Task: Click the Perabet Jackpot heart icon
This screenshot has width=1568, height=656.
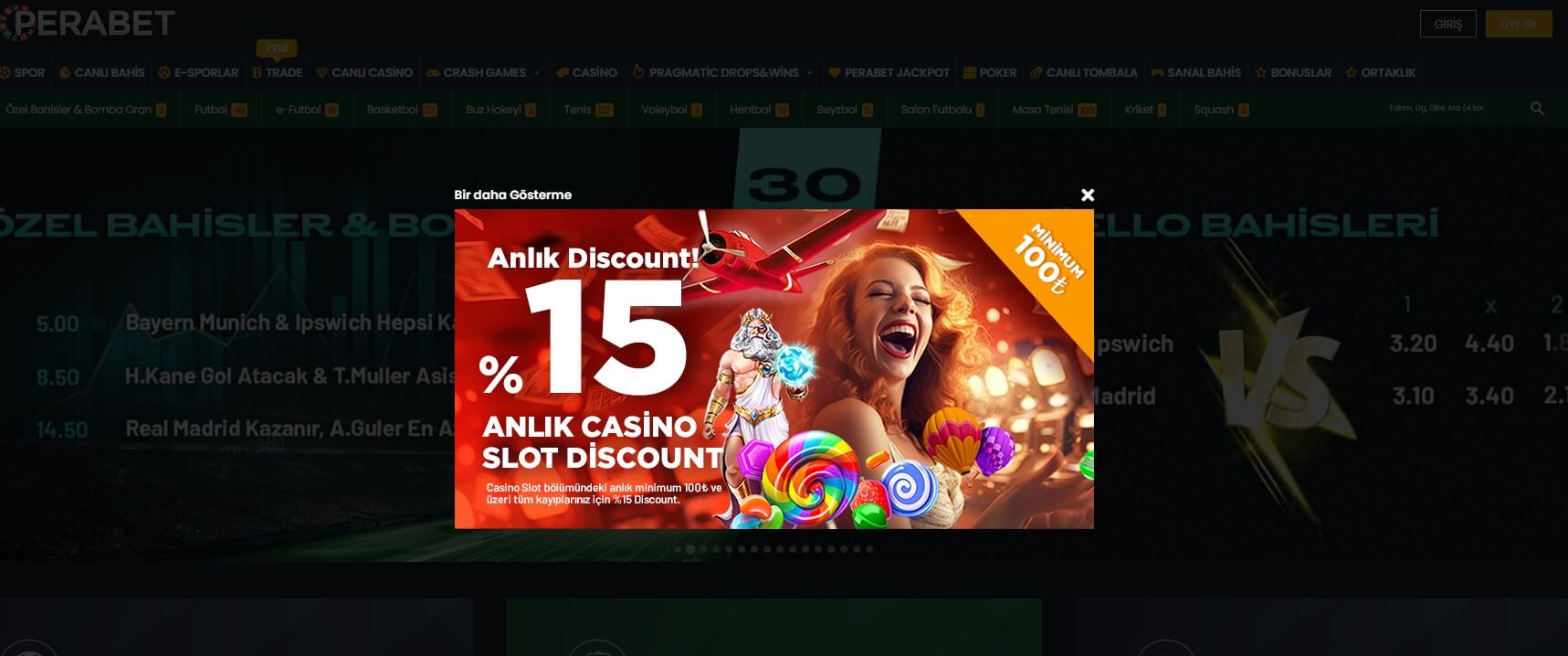Action: pyautogui.click(x=835, y=72)
